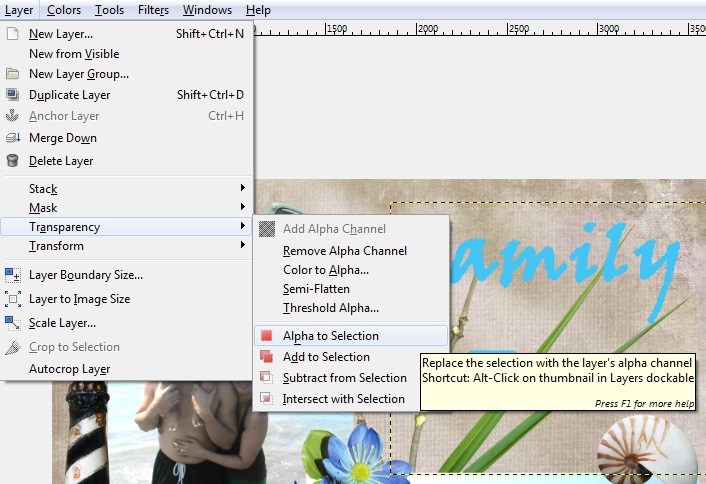The image size is (706, 484).
Task: Click the Duplicate Layer icon
Action: click(13, 95)
